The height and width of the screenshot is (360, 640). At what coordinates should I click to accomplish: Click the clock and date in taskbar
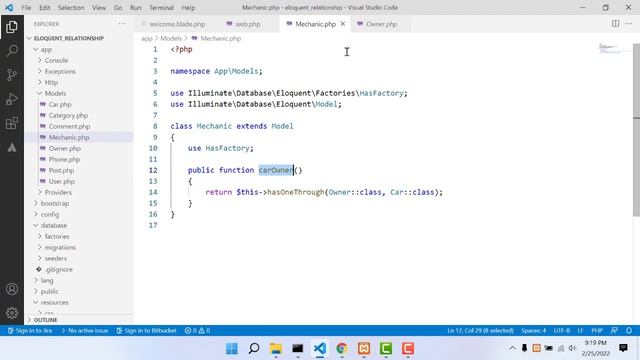point(596,348)
